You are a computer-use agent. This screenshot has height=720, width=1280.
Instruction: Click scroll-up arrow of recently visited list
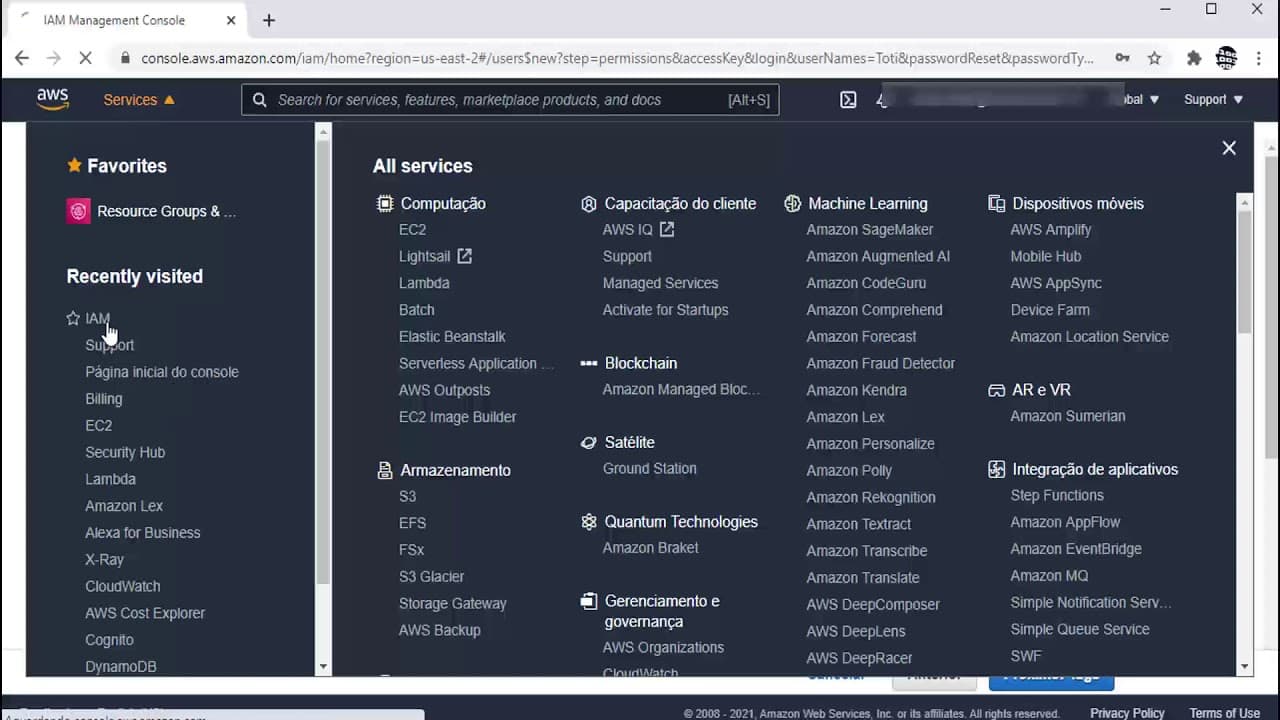[323, 130]
